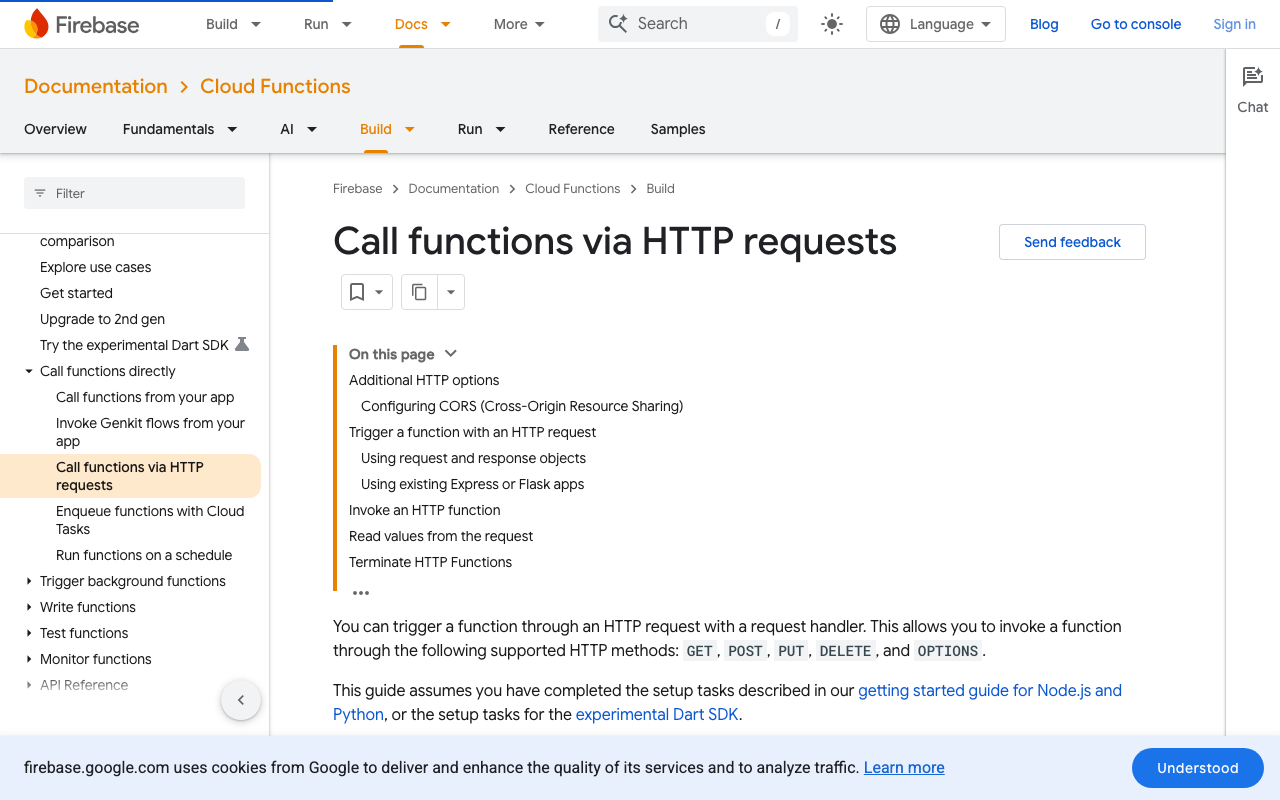Click the Search input field
The height and width of the screenshot is (800, 1280).
point(698,24)
